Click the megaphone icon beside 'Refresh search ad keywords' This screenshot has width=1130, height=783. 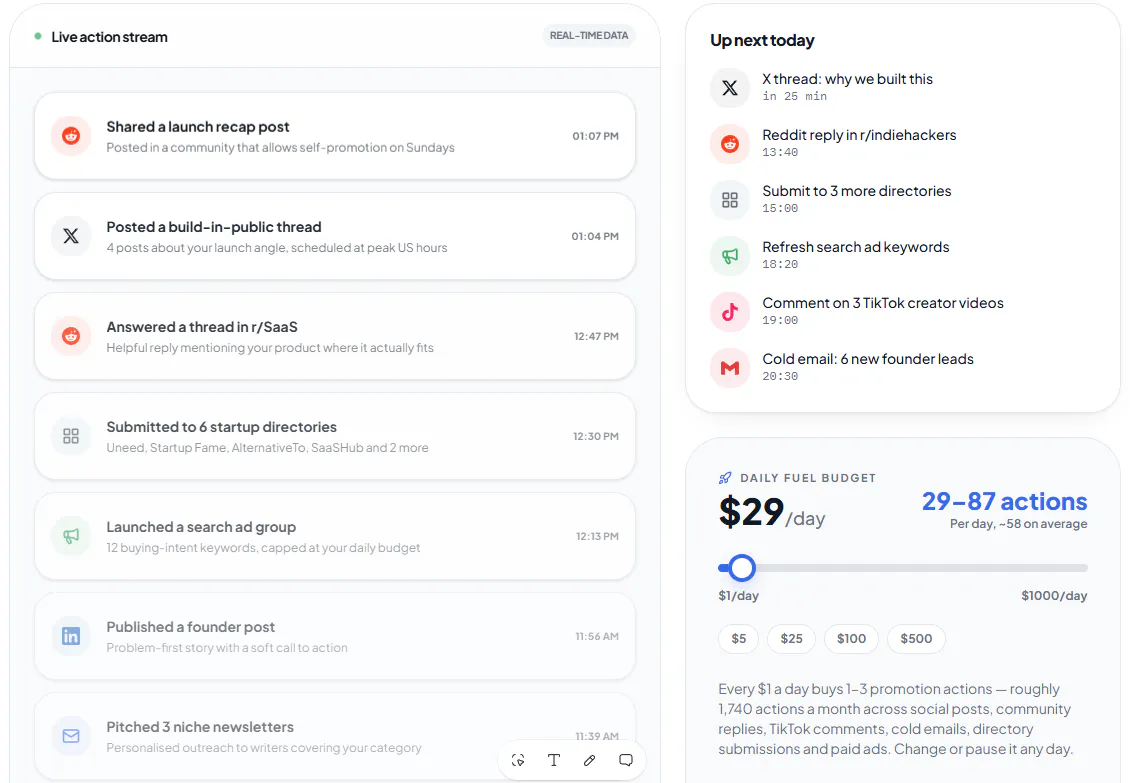point(730,256)
